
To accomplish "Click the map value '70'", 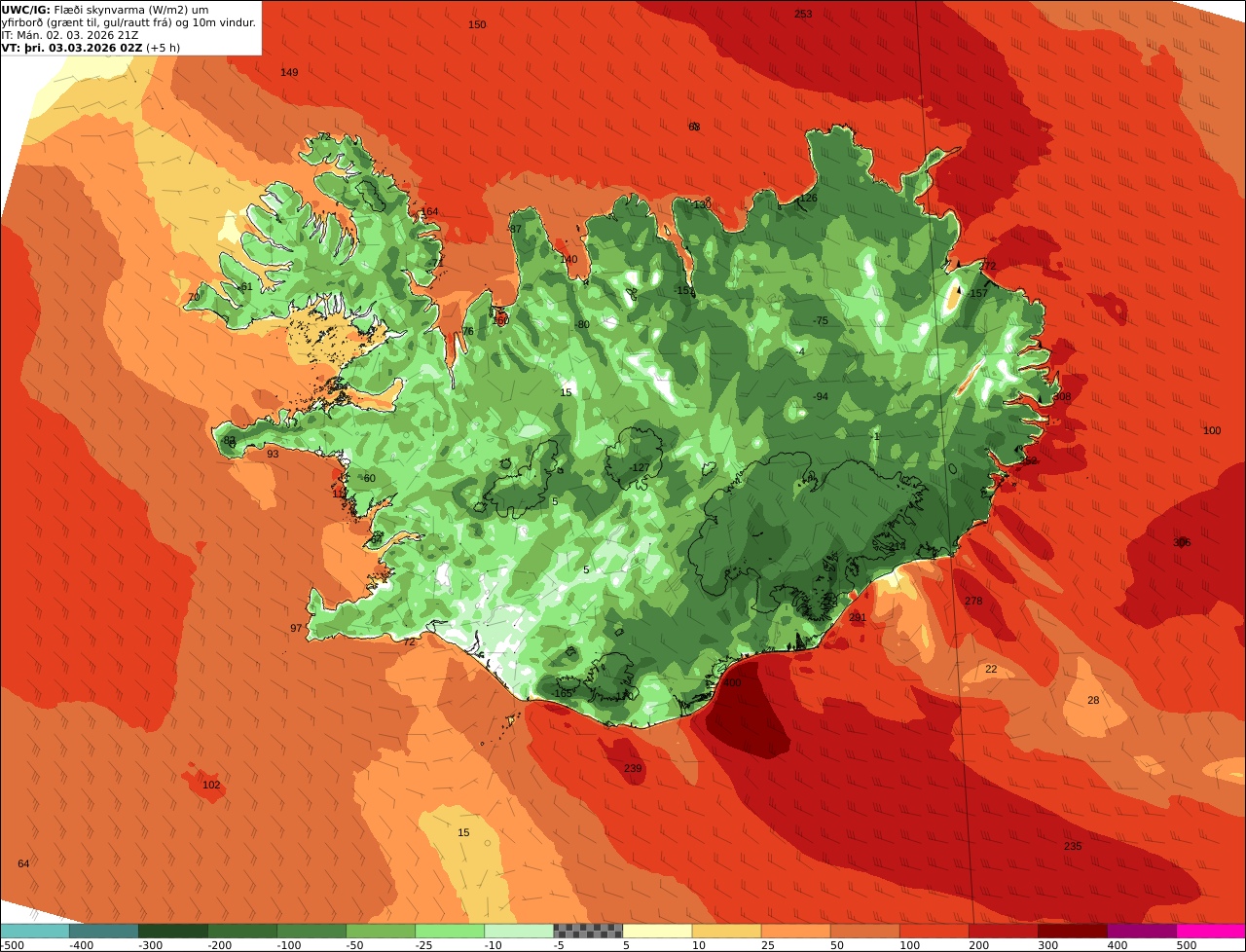I will pos(194,298).
